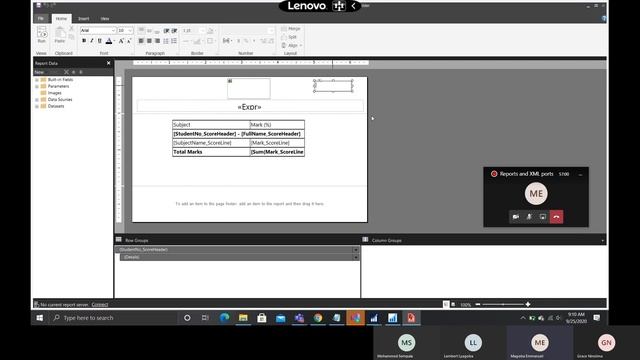640x360 pixels.
Task: Toggle camera in Teams call window
Action: coord(516,217)
